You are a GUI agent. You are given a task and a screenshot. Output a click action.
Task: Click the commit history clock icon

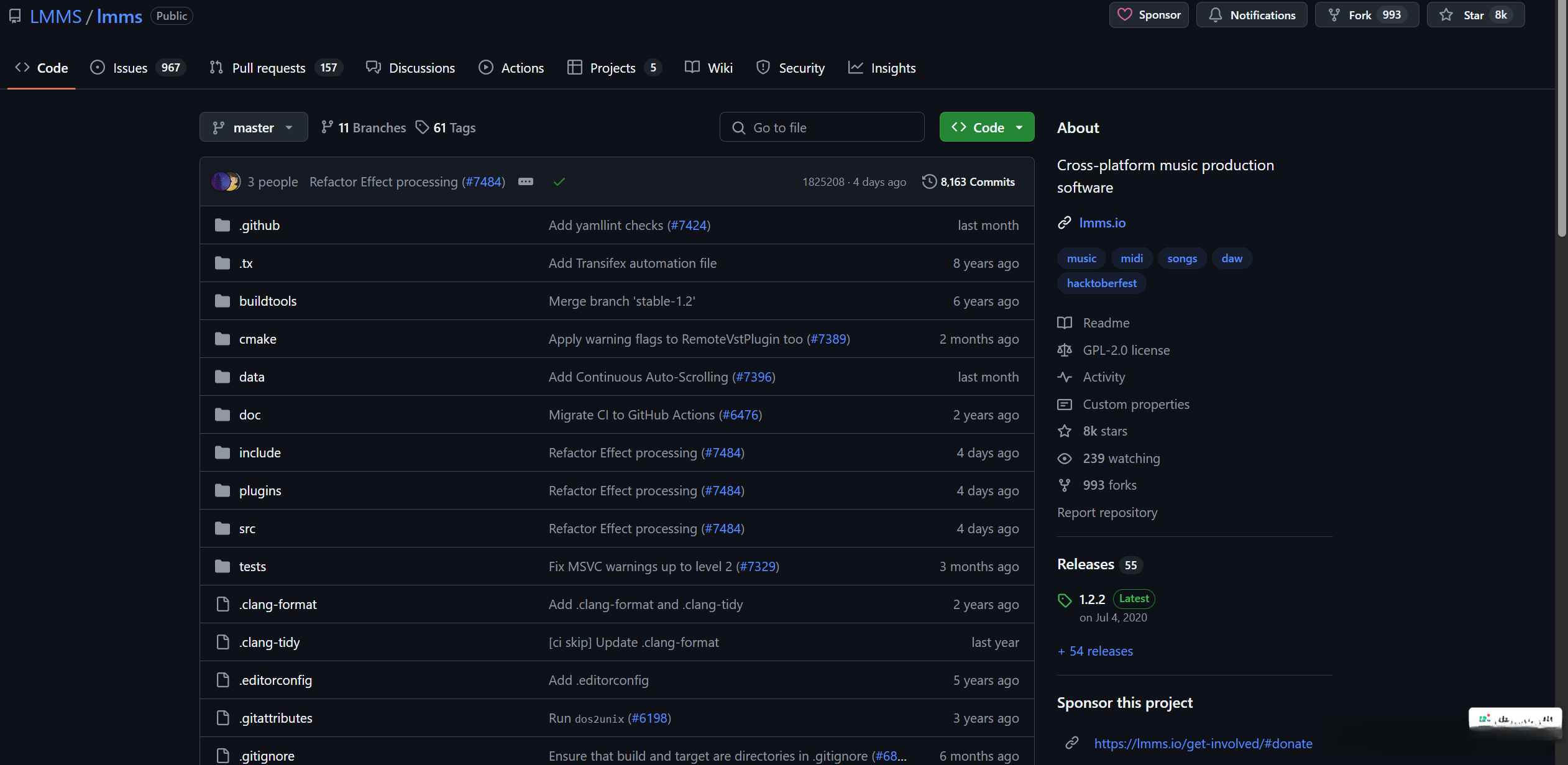(x=928, y=181)
